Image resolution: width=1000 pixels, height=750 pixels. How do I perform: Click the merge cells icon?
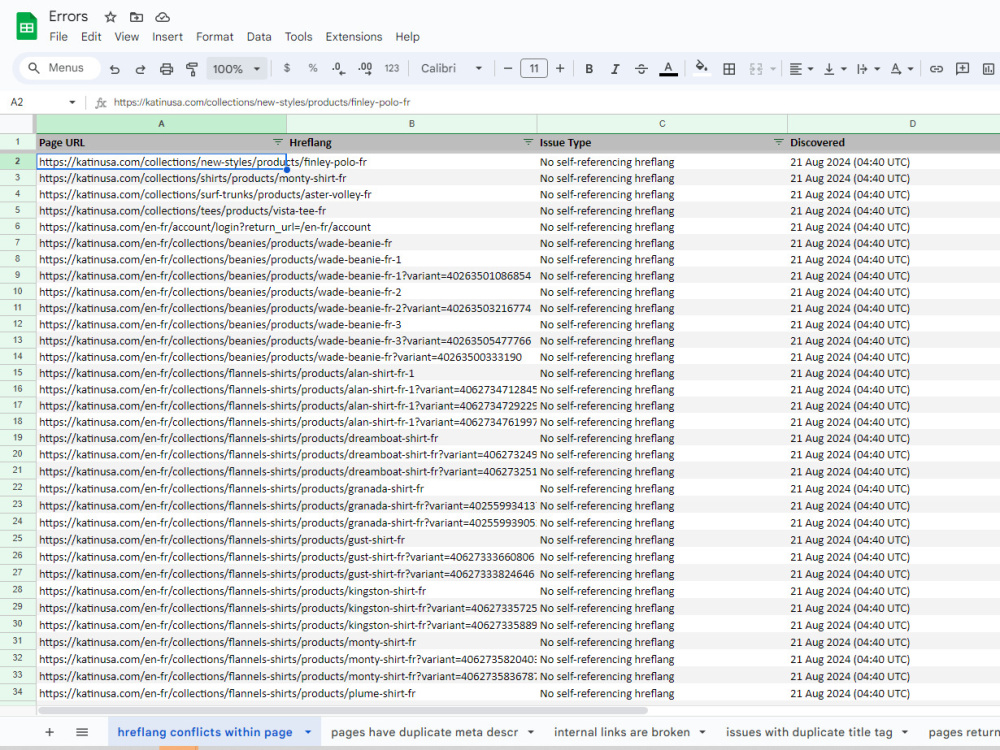click(756, 69)
